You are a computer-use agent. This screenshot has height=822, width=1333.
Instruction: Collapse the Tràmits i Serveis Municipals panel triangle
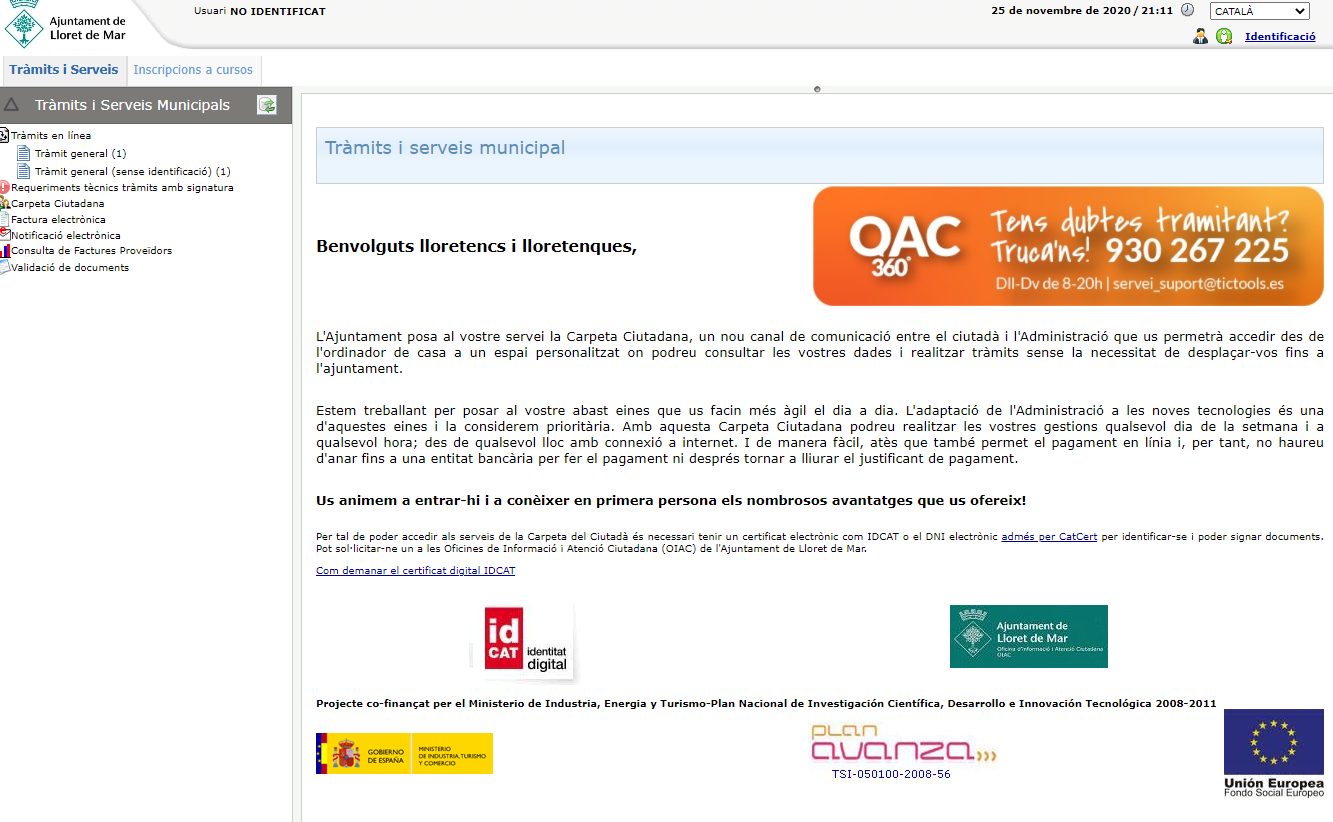12,105
